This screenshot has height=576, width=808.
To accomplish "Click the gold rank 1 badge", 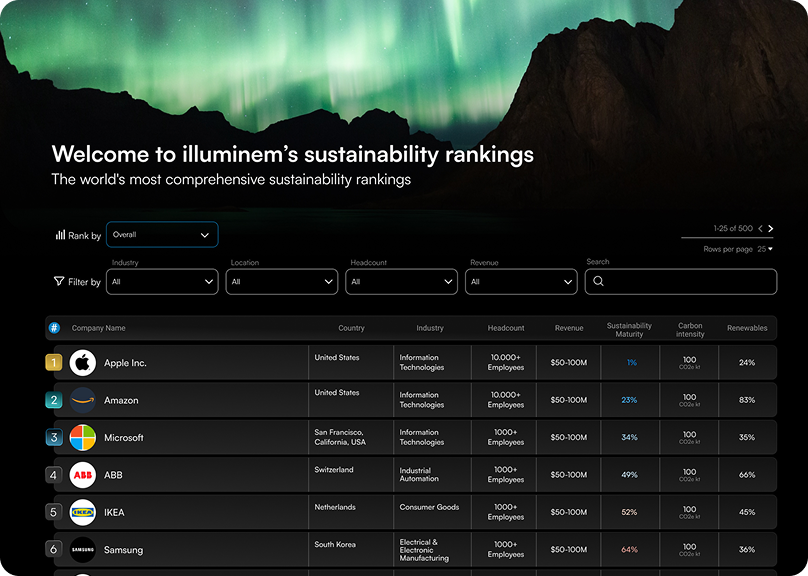I will 54,363.
